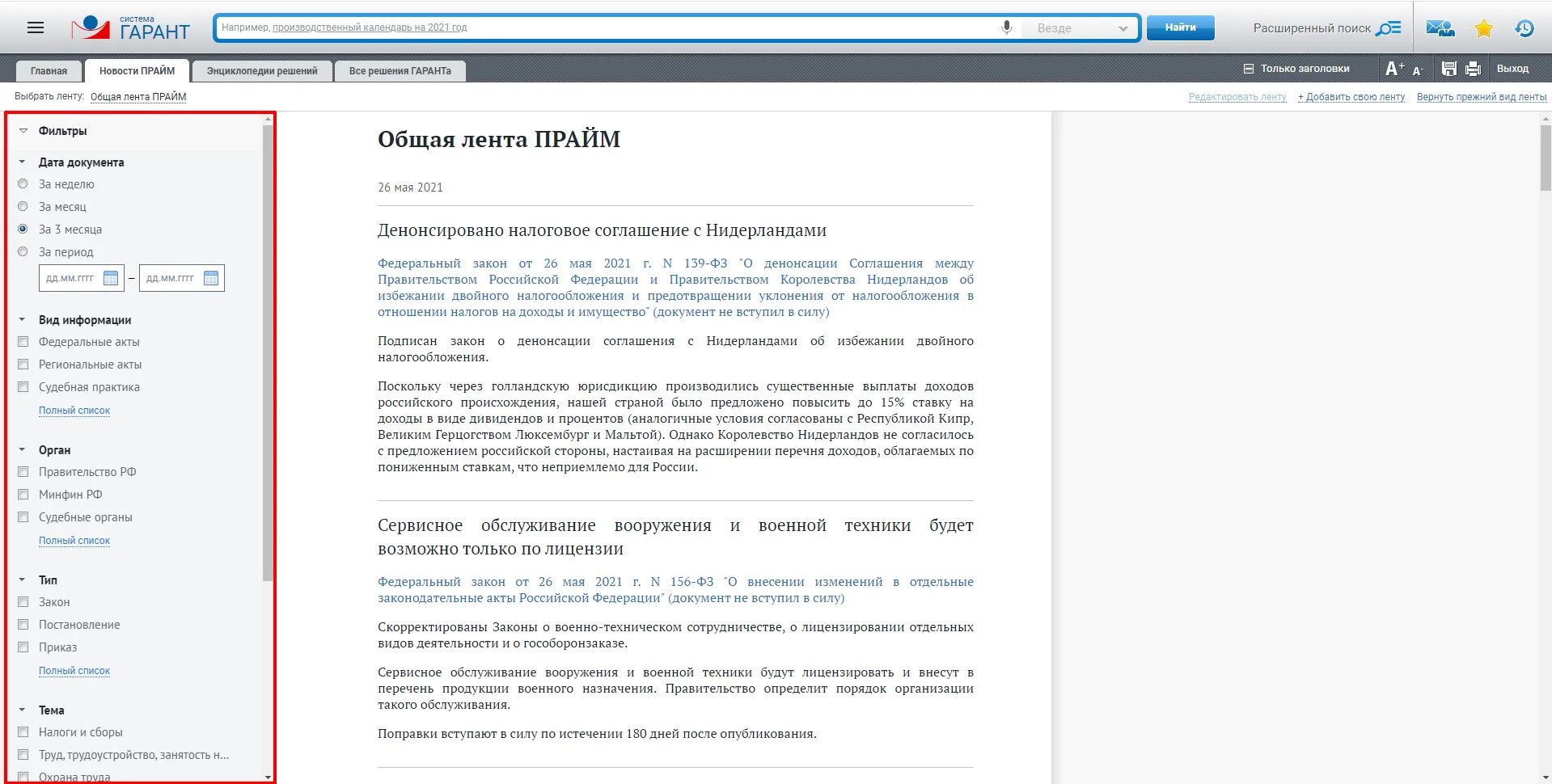Check 'Закон' type filter
Image resolution: width=1552 pixels, height=784 pixels.
tap(23, 601)
